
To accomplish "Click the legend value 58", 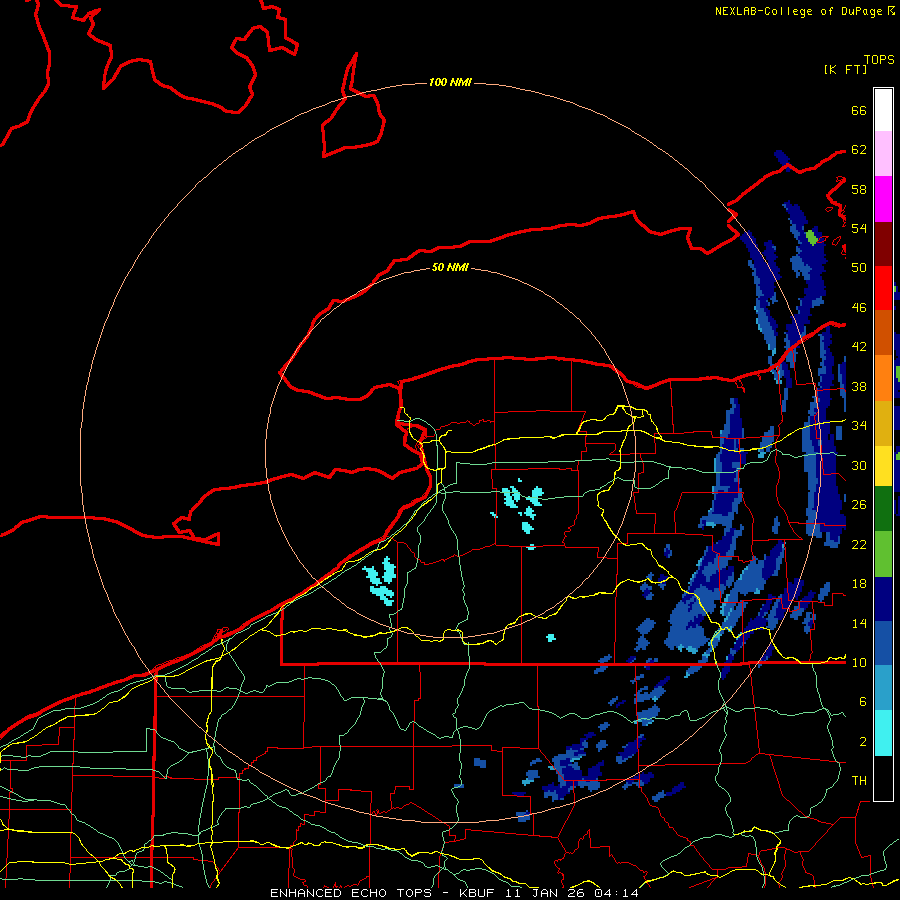I will [x=859, y=189].
